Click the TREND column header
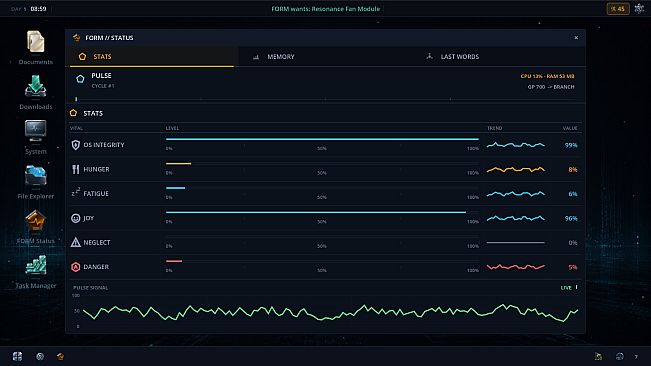 (494, 128)
